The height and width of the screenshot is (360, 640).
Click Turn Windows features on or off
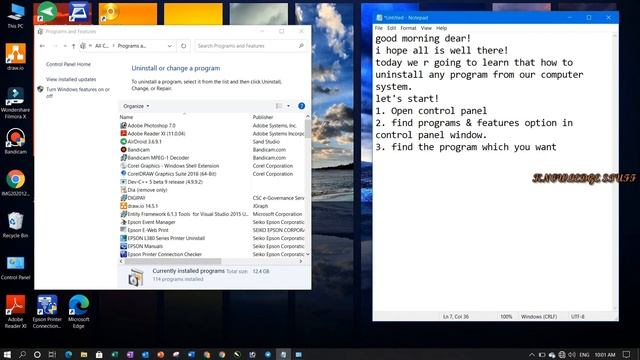[x=78, y=93]
